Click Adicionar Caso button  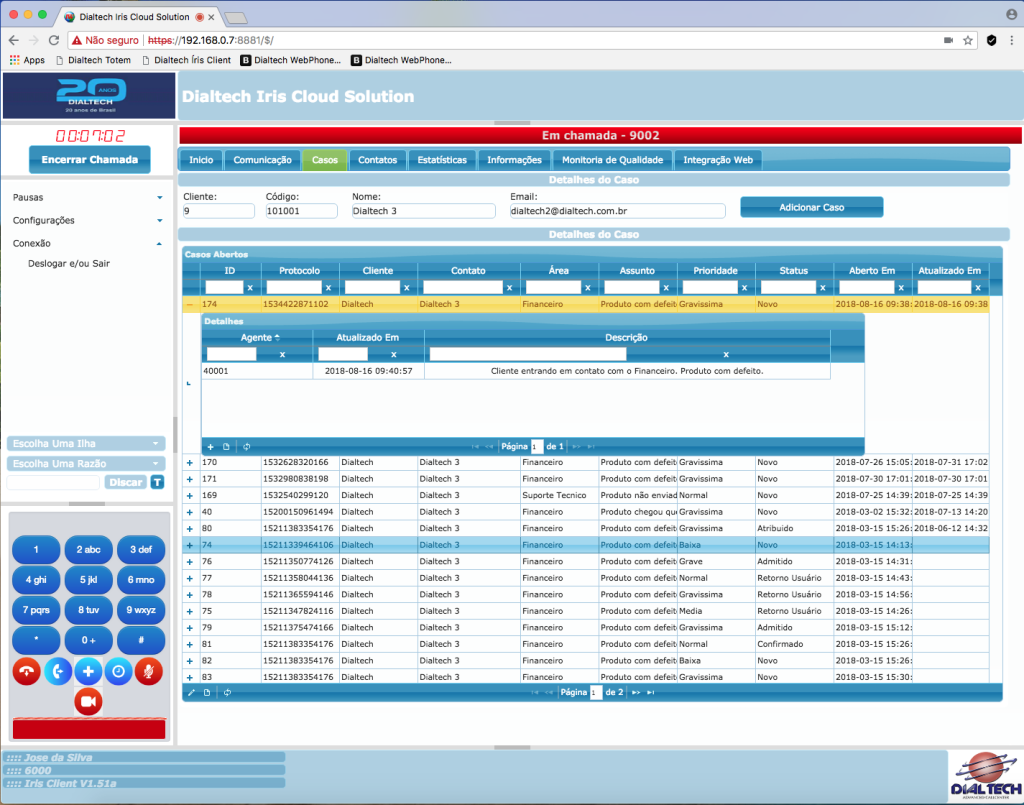click(x=812, y=207)
